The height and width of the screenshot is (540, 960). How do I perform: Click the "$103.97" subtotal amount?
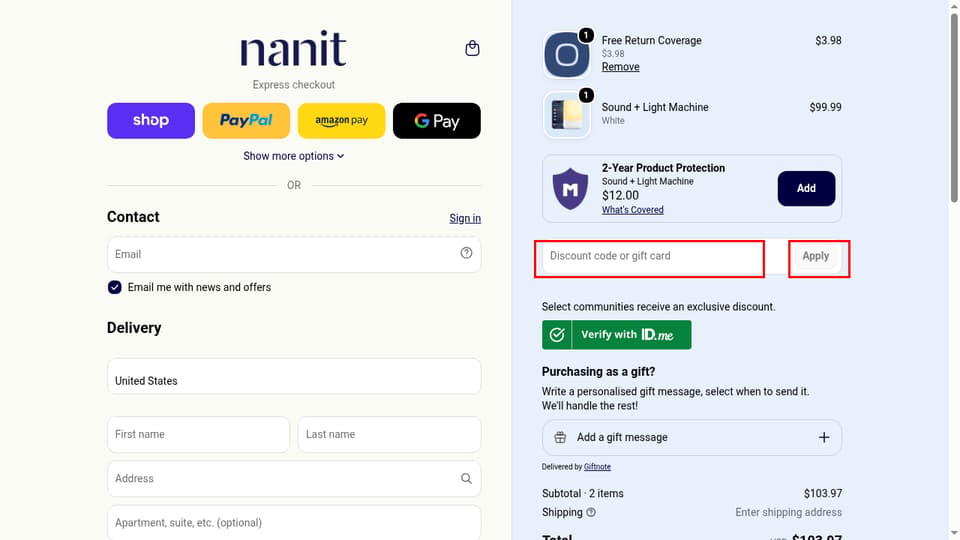[x=823, y=493]
